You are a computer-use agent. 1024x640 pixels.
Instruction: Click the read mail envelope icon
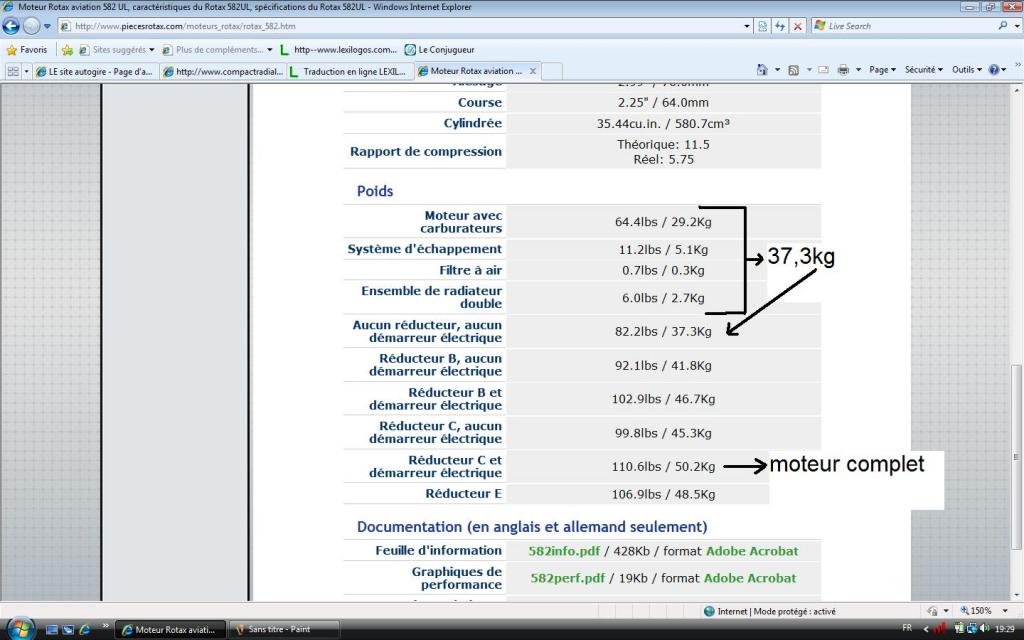tap(824, 70)
